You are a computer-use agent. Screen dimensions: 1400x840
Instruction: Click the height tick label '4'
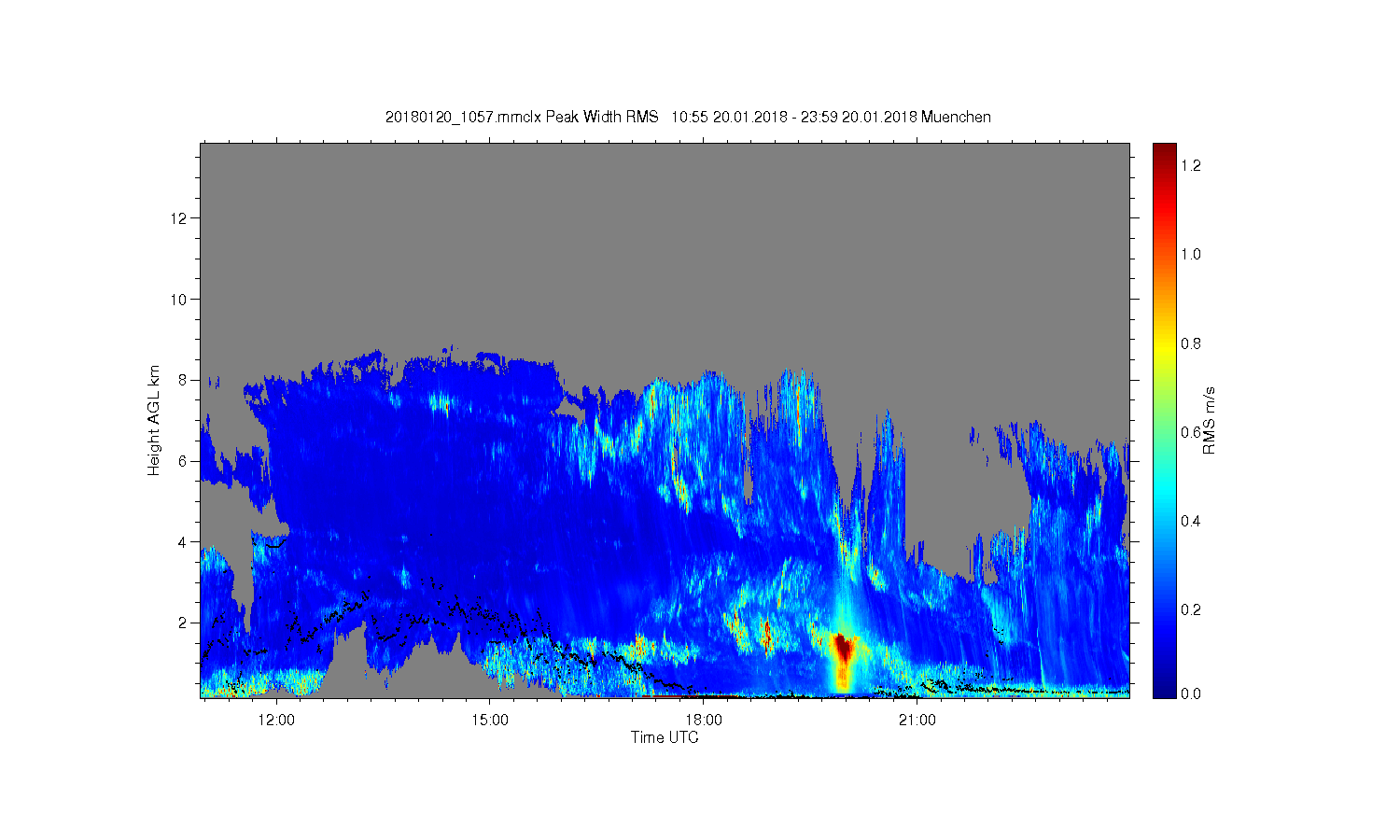coord(184,541)
